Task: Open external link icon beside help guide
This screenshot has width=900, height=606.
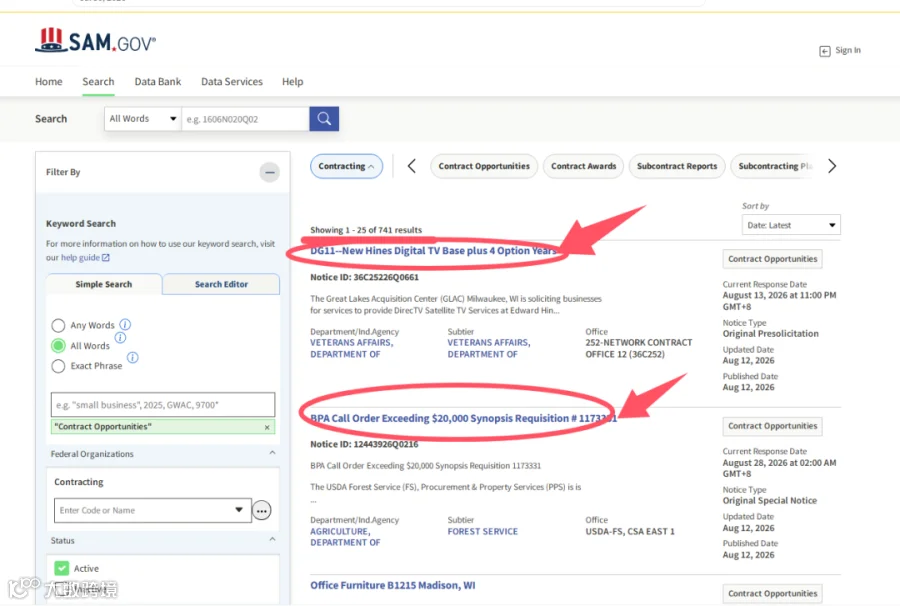Action: [x=106, y=258]
